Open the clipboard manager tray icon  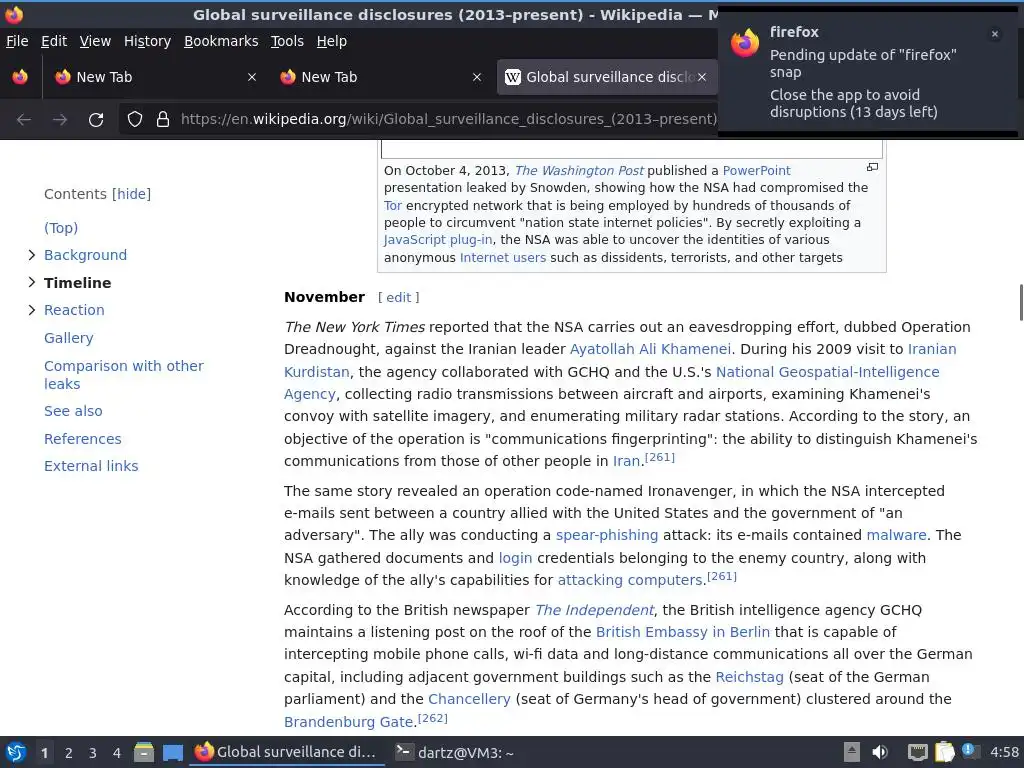coord(944,752)
